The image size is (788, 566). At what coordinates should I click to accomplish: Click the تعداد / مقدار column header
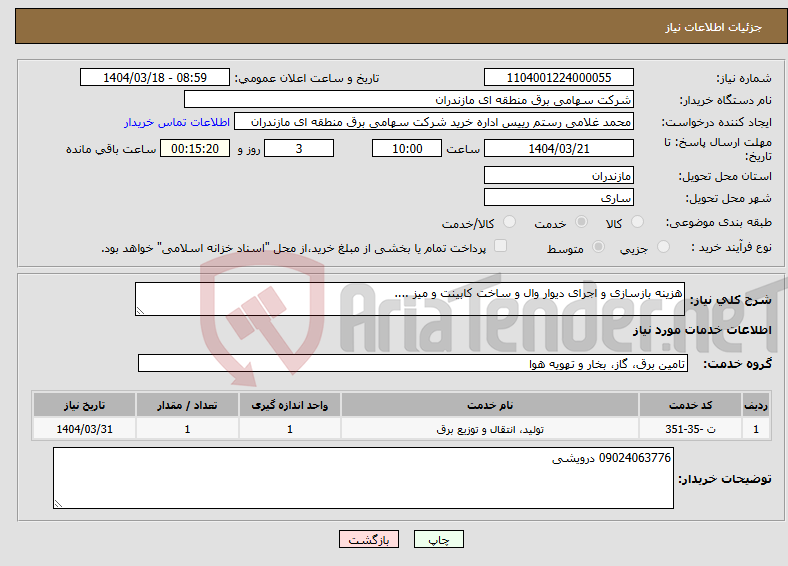click(187, 405)
